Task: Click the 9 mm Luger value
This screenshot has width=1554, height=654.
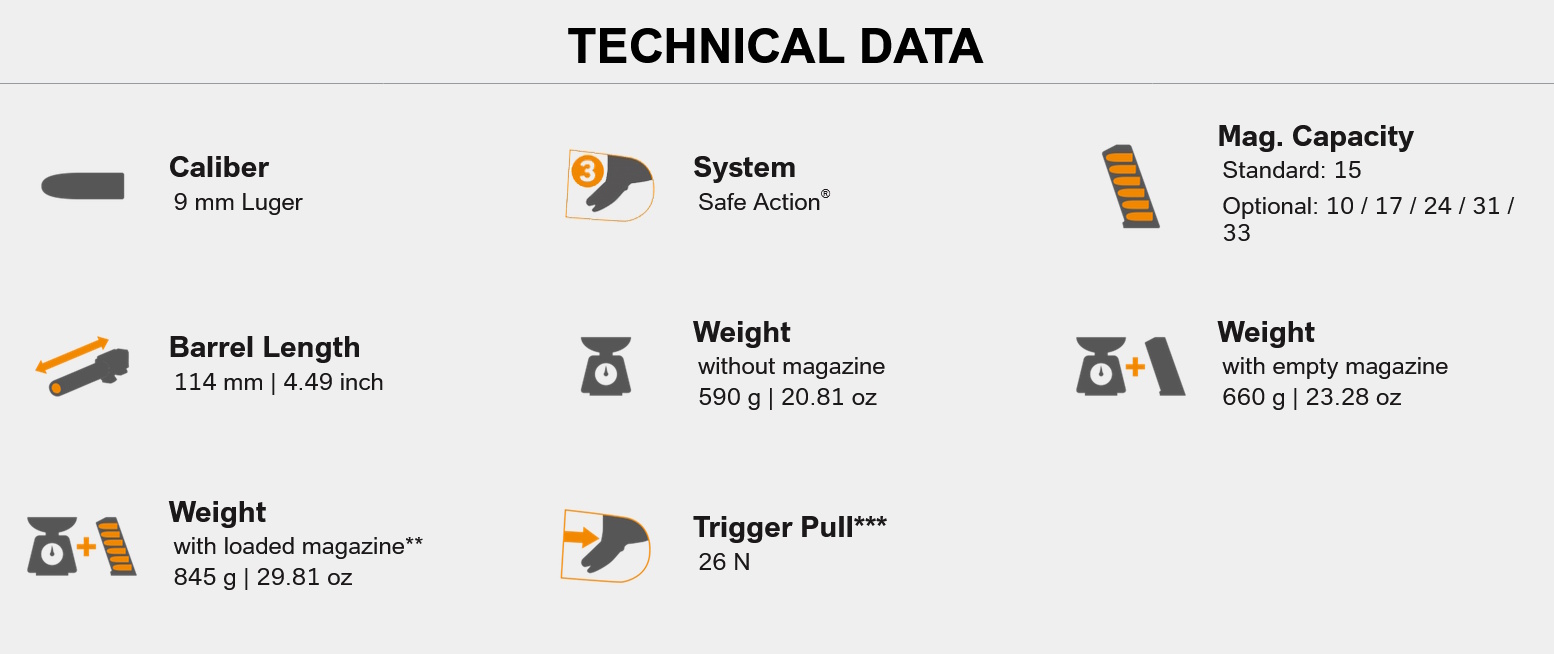Action: pyautogui.click(x=238, y=202)
